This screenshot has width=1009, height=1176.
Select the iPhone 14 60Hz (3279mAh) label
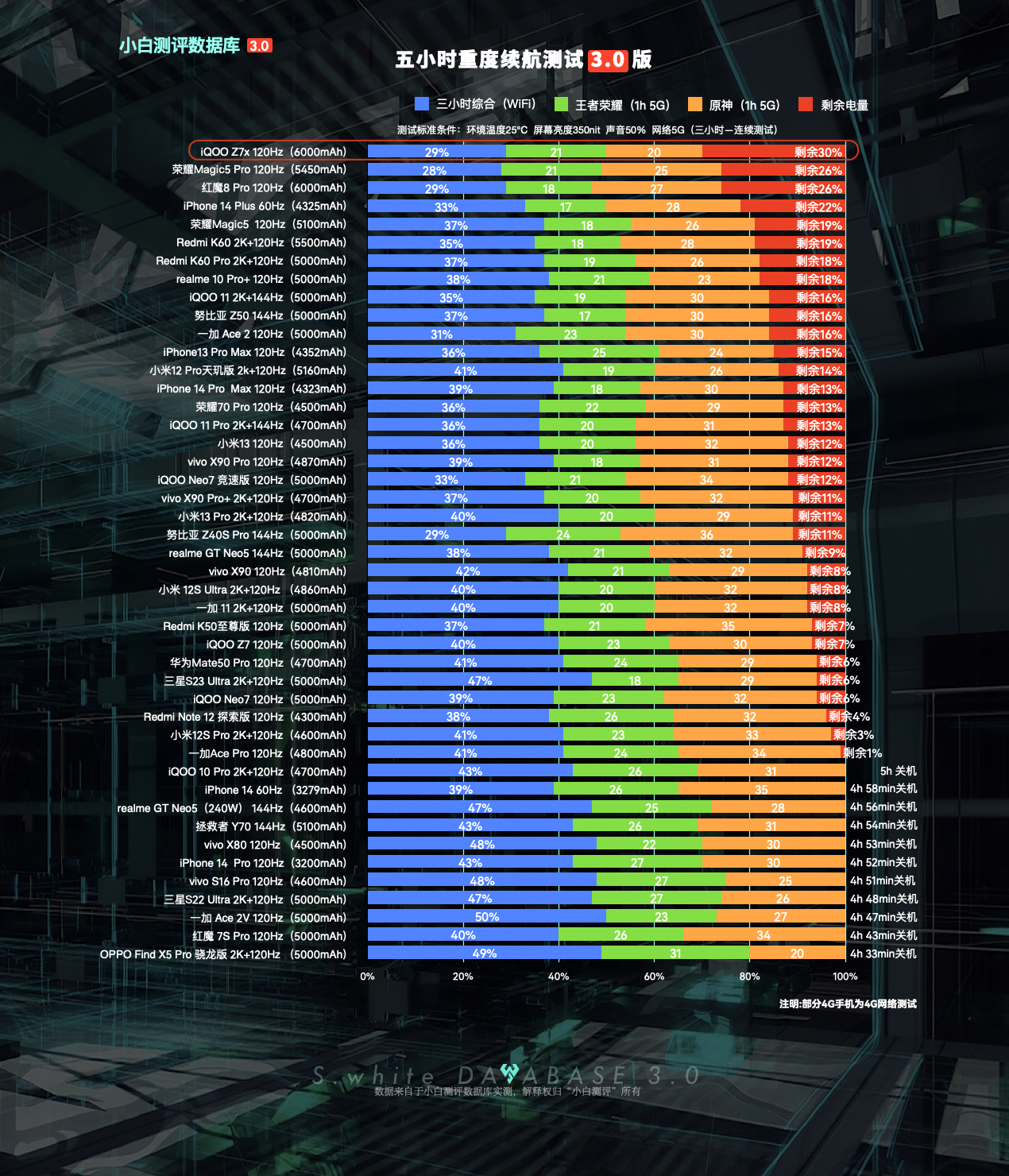click(x=276, y=790)
